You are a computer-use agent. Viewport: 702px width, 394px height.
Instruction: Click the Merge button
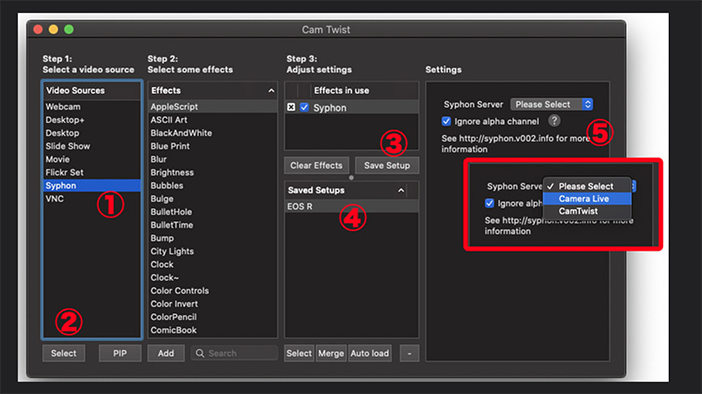(331, 353)
